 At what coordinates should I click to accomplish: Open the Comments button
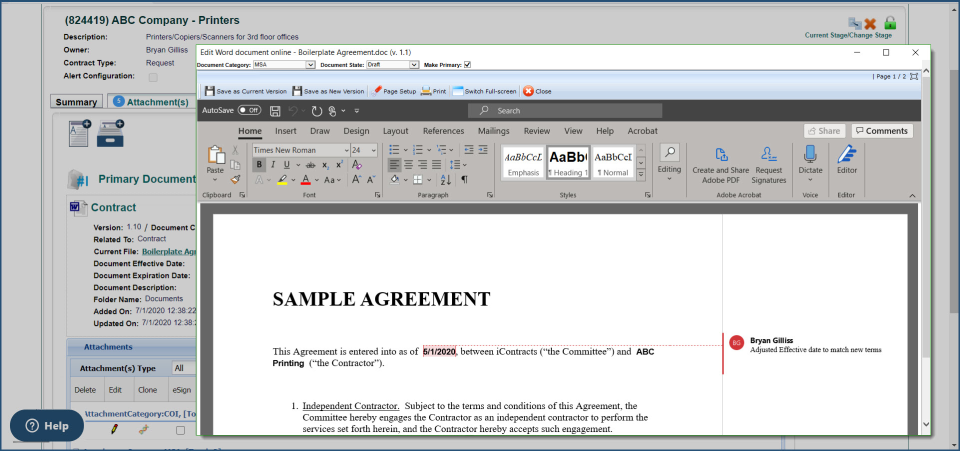(882, 131)
